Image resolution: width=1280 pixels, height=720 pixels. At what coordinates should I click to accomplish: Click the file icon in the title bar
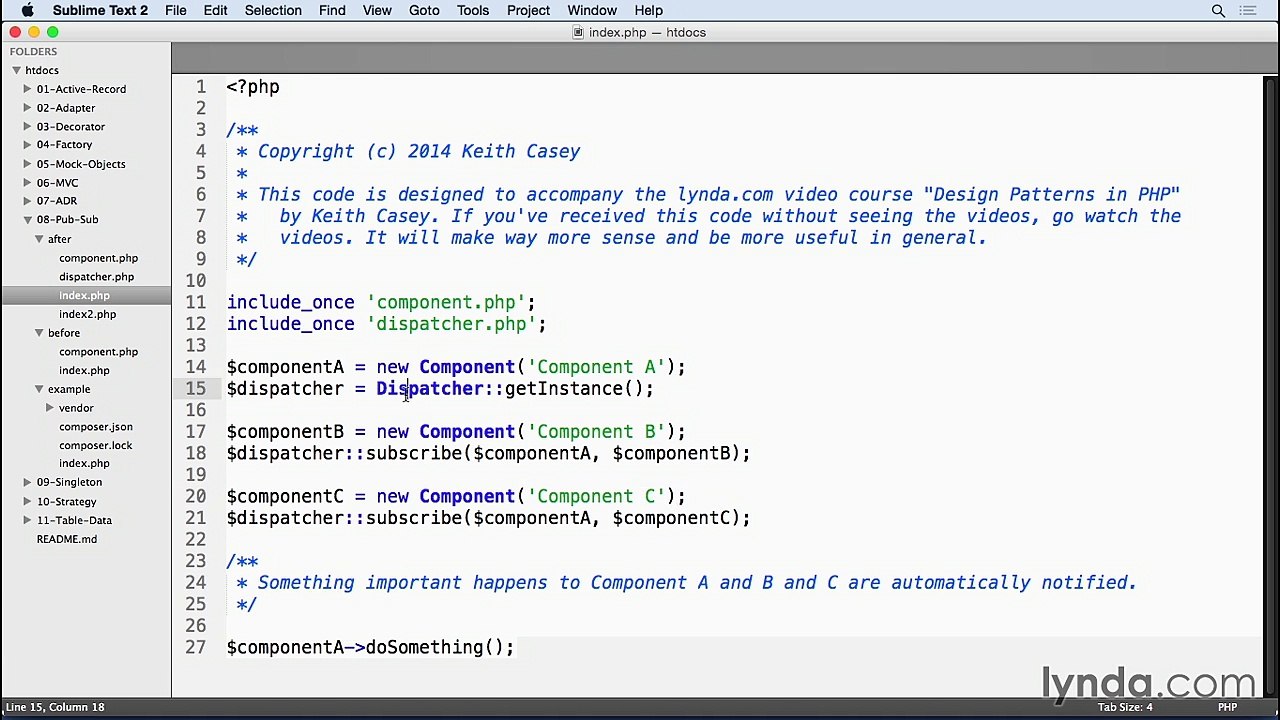tap(578, 32)
